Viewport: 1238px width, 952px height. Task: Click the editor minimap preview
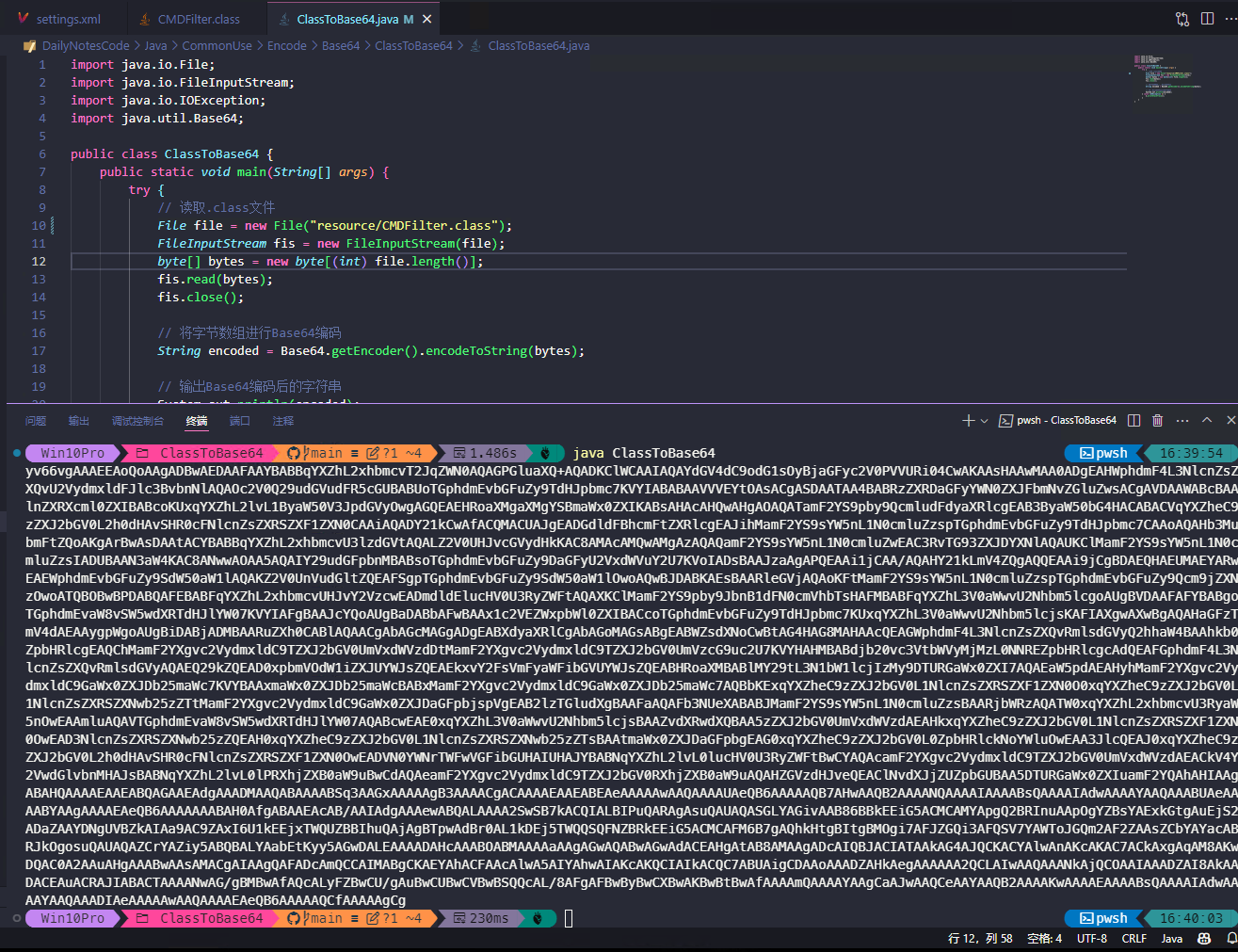1166,80
